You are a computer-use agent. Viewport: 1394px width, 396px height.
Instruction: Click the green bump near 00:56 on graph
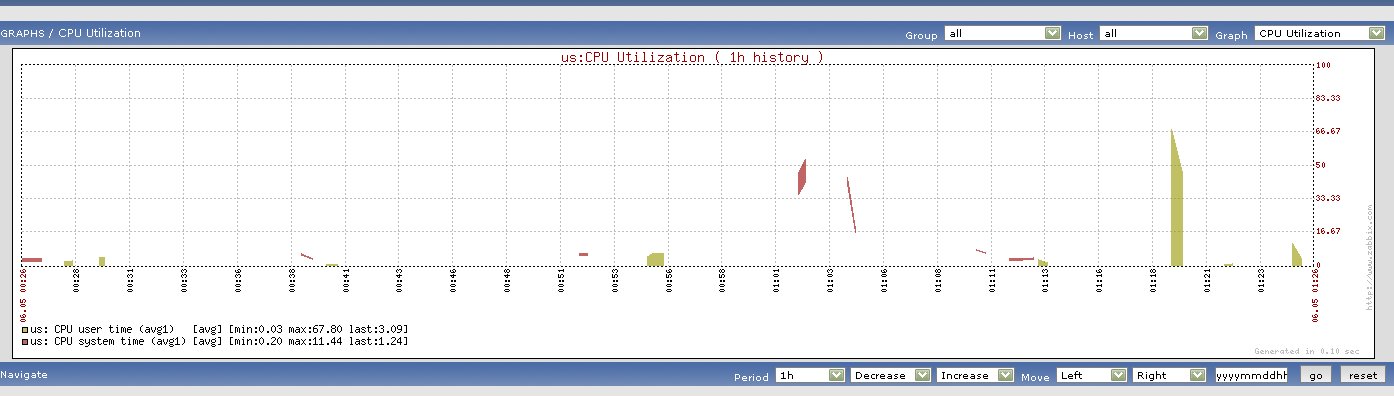click(655, 259)
